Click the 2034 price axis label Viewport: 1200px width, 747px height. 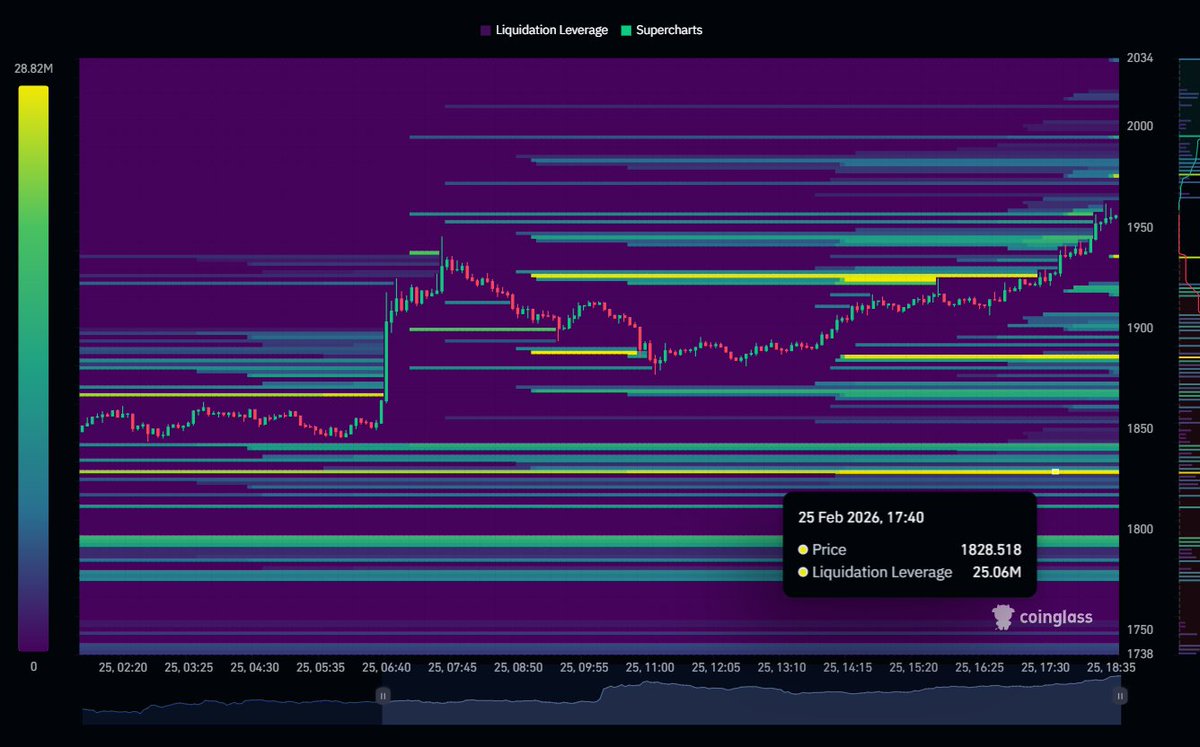pos(1139,59)
